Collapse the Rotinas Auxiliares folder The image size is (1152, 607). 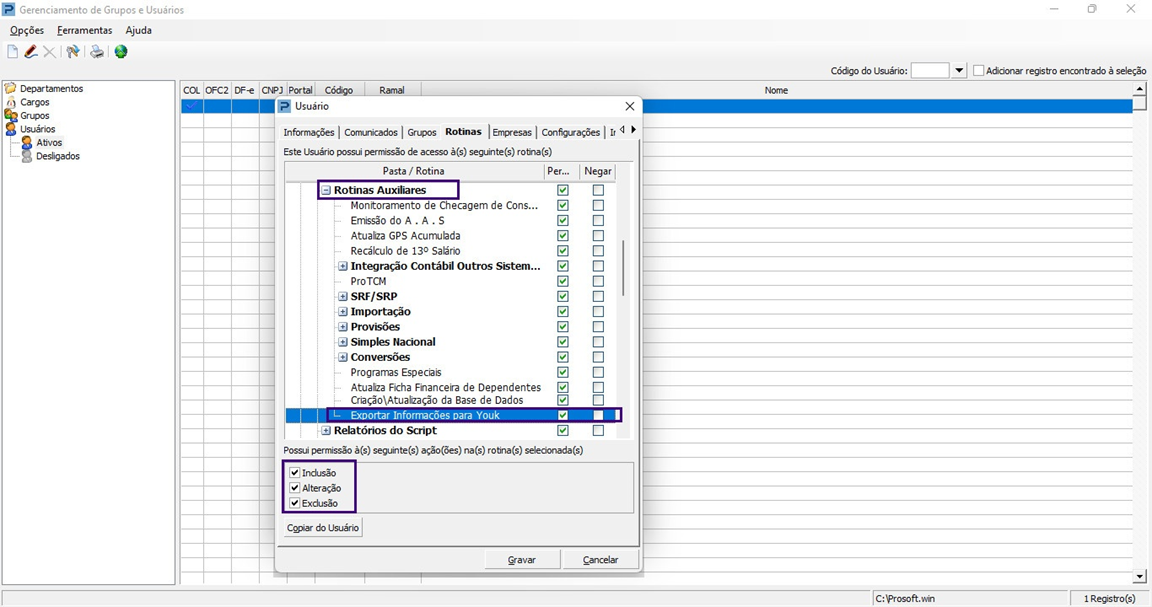326,190
